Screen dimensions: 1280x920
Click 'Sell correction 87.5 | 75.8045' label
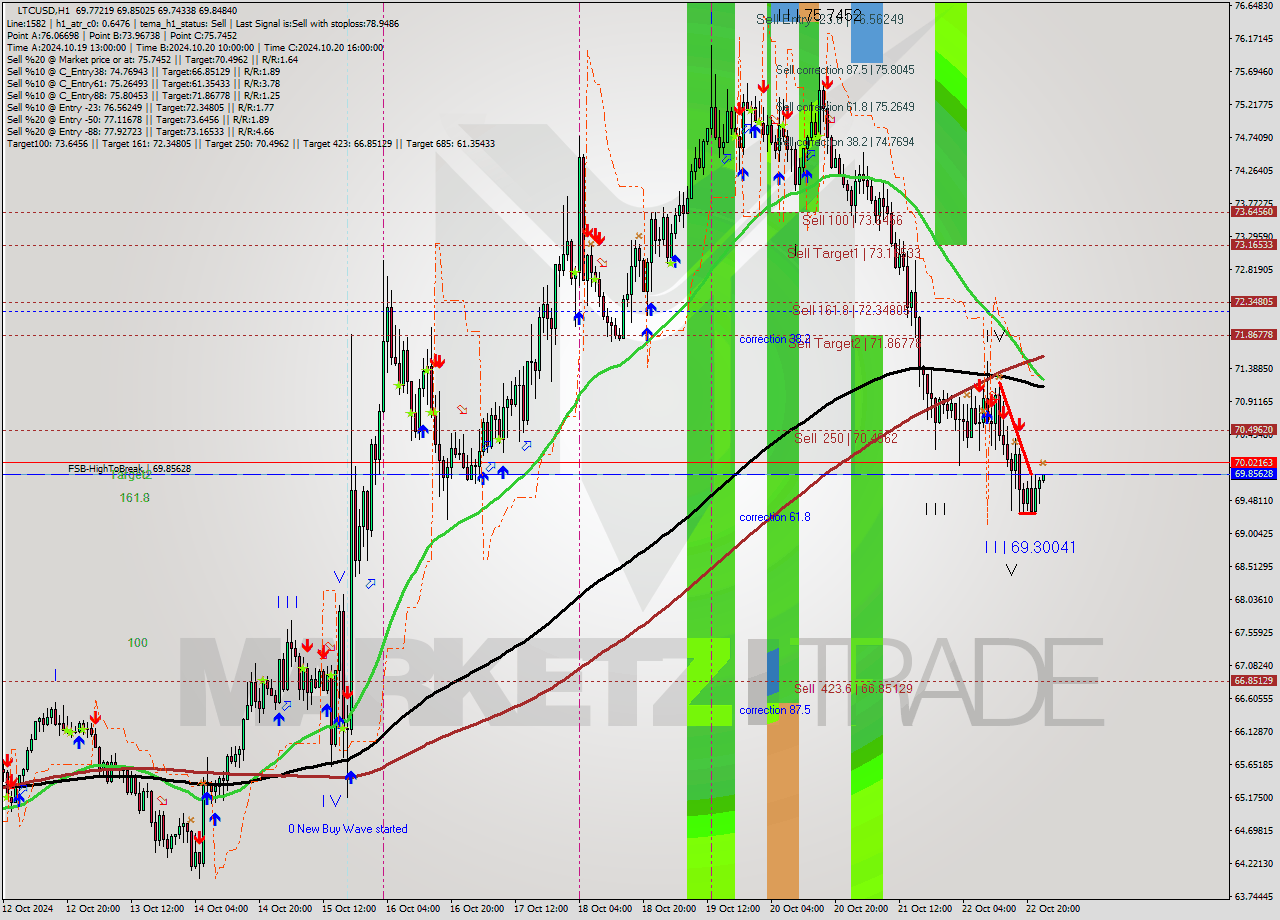click(x=845, y=70)
